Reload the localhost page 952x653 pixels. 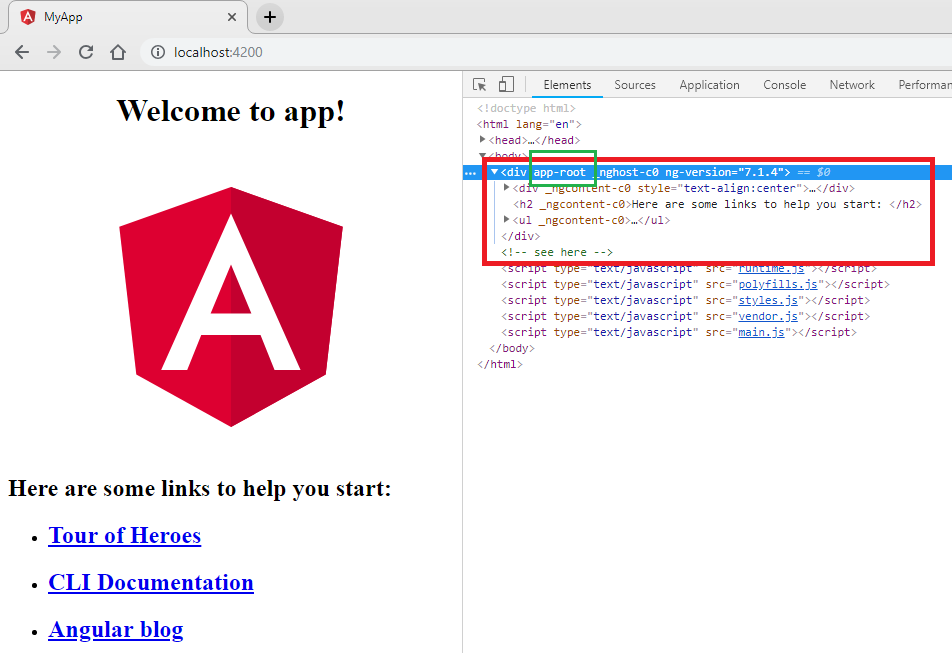click(x=86, y=52)
